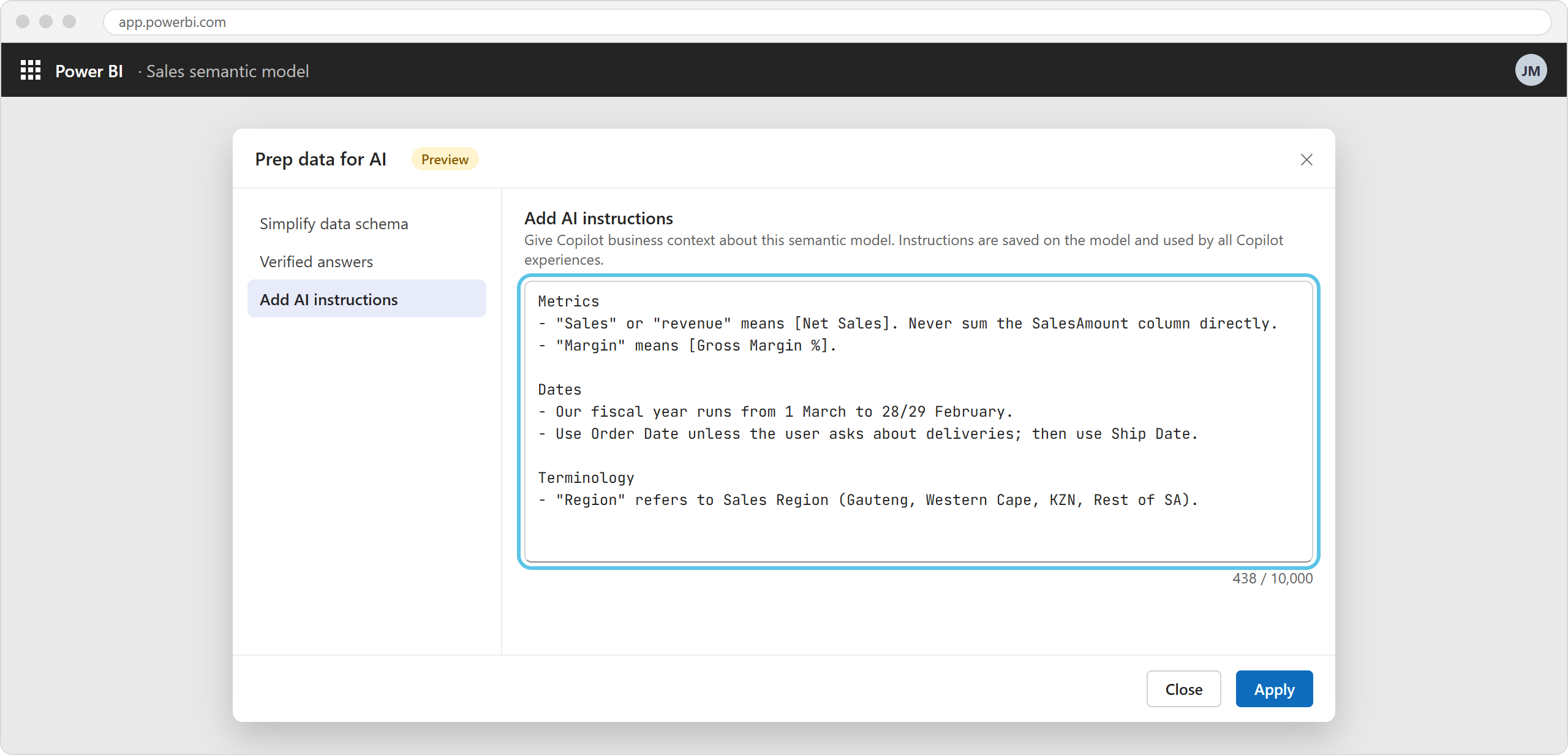The width and height of the screenshot is (1568, 755).
Task: Click the Preview badge
Action: (x=445, y=159)
